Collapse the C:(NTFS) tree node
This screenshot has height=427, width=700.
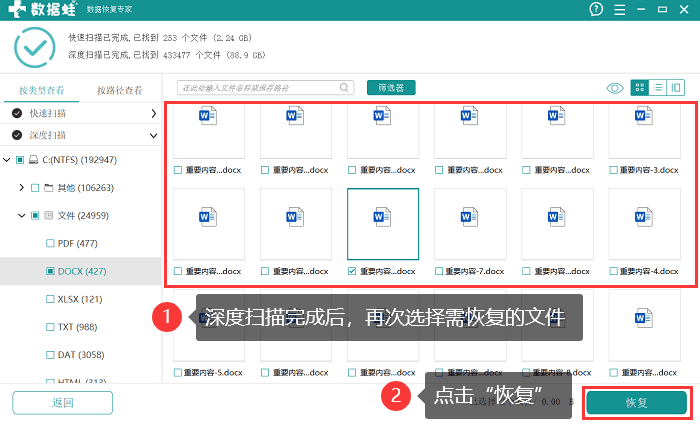click(x=7, y=159)
